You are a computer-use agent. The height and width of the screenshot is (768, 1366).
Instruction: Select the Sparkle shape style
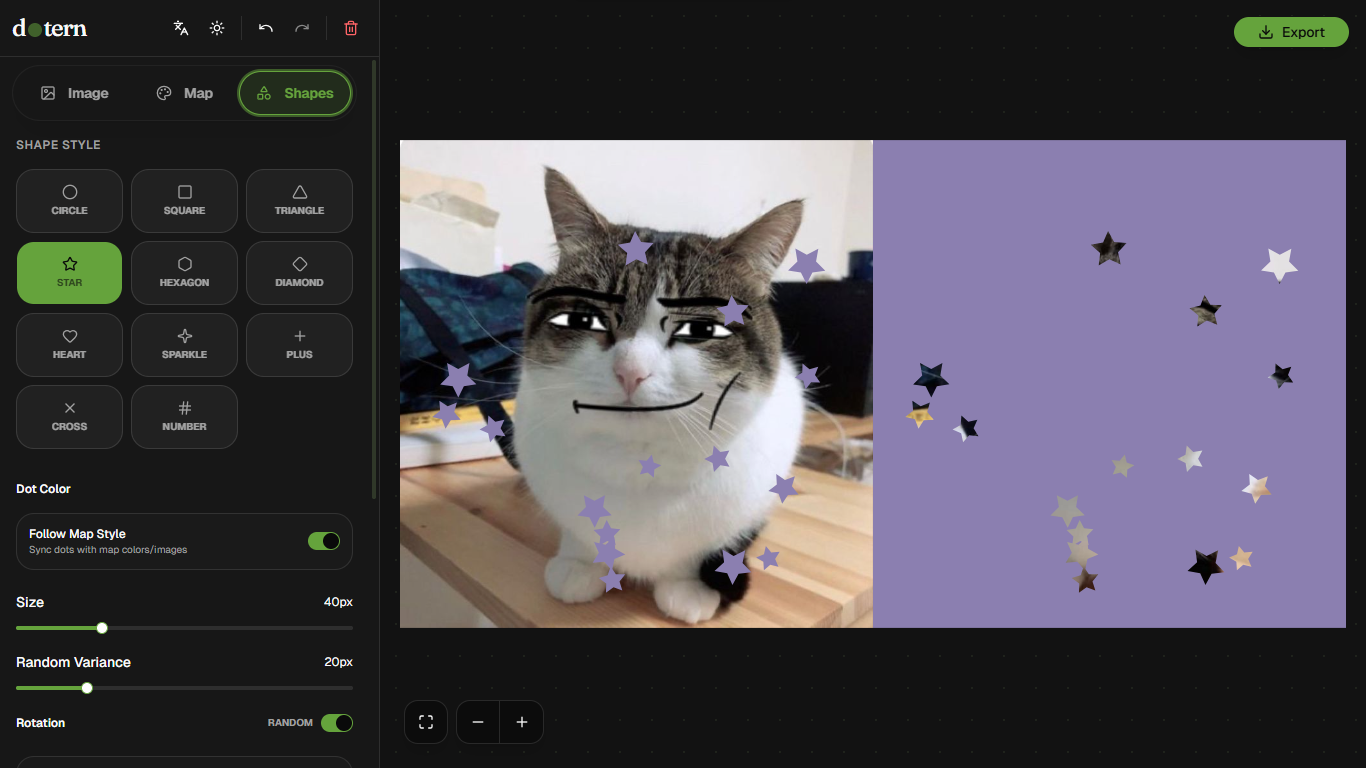tap(185, 345)
